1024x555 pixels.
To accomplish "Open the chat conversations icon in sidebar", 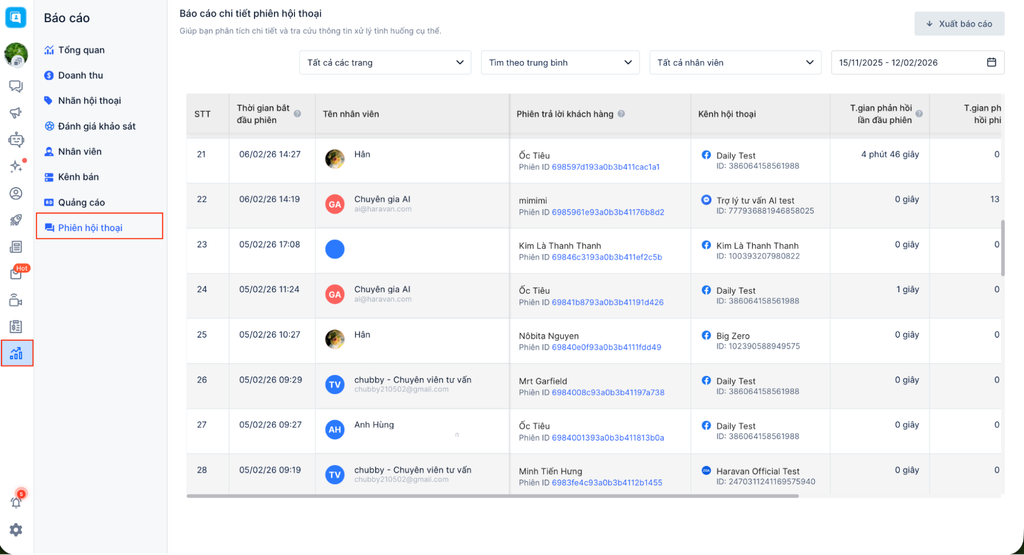I will coord(16,87).
